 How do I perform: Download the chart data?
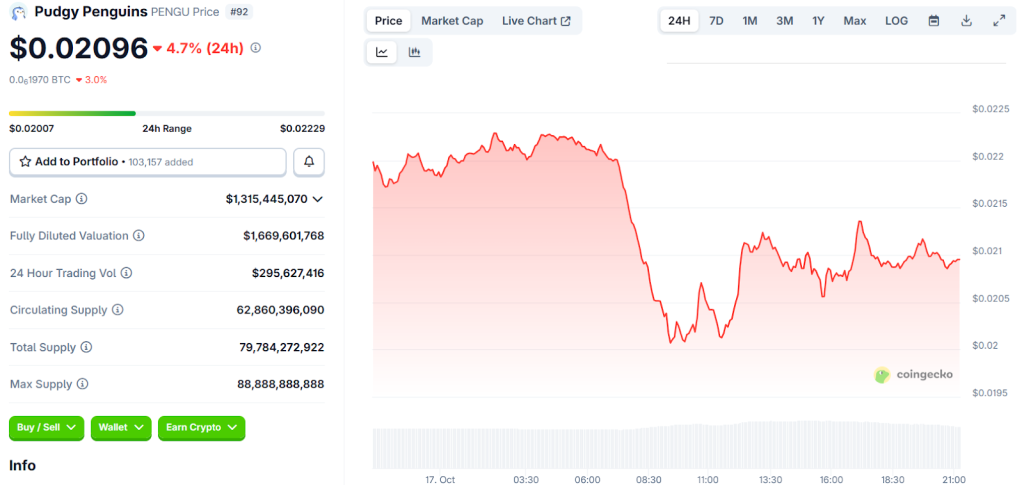click(x=966, y=21)
